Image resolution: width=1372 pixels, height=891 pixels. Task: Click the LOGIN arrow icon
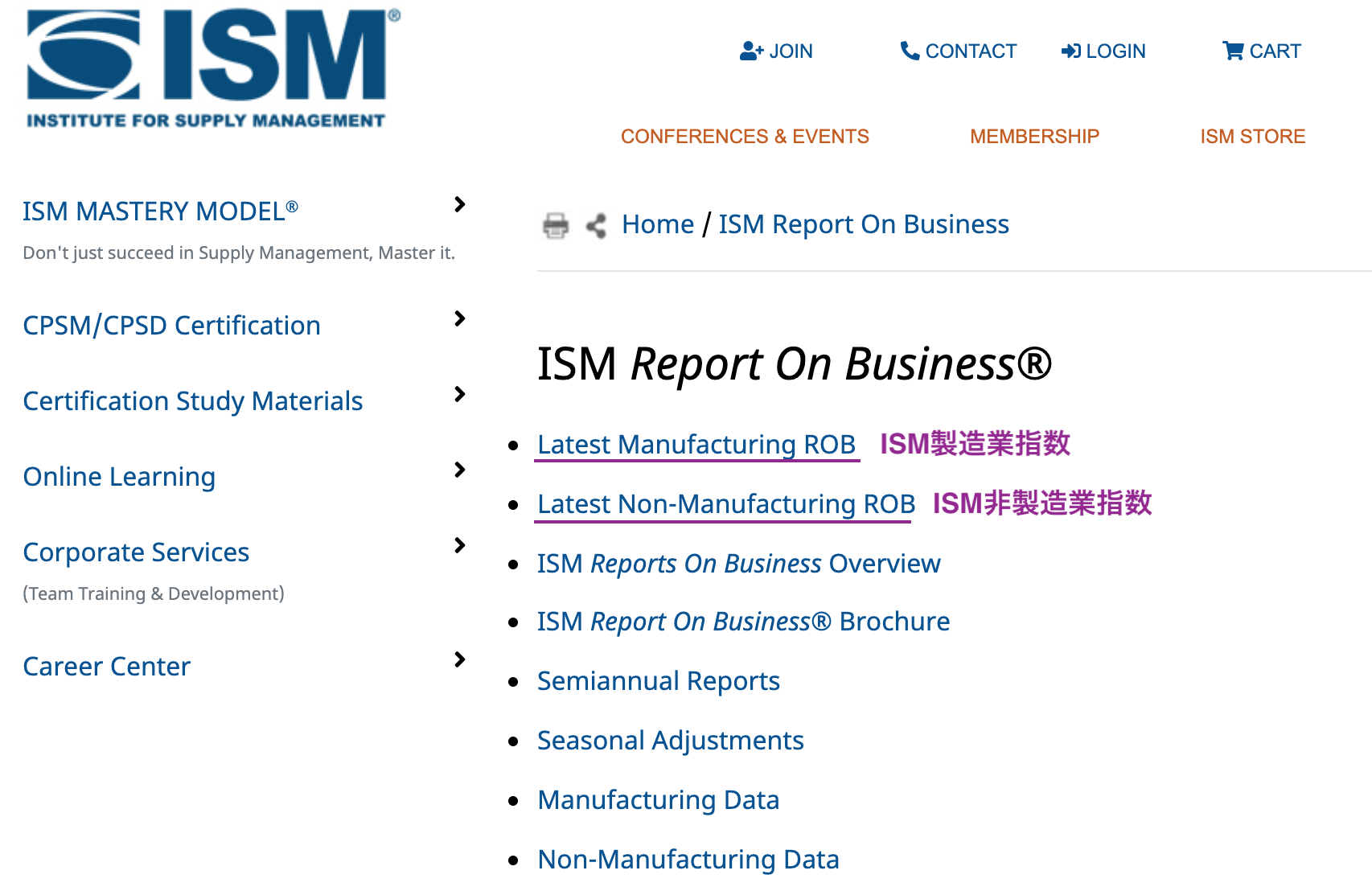(x=1070, y=51)
